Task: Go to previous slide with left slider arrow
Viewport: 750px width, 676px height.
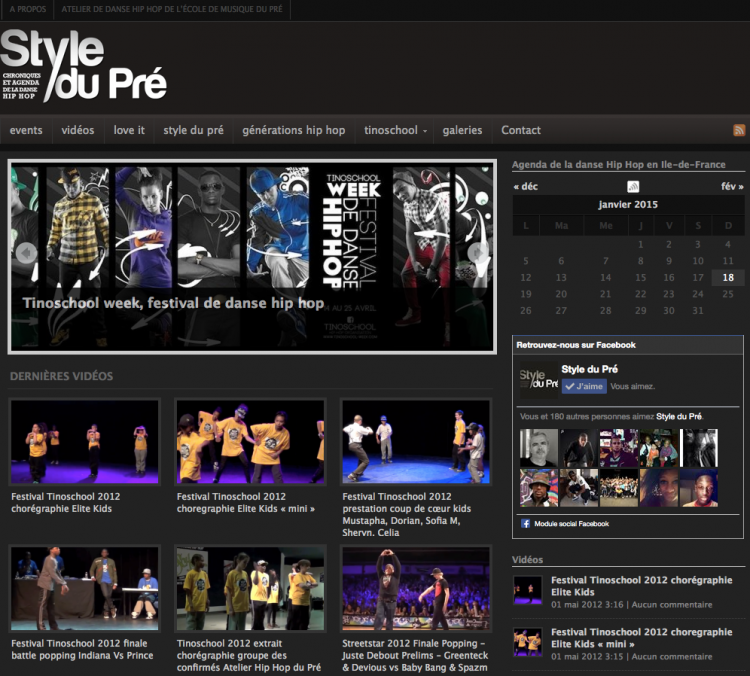Action: coord(26,252)
